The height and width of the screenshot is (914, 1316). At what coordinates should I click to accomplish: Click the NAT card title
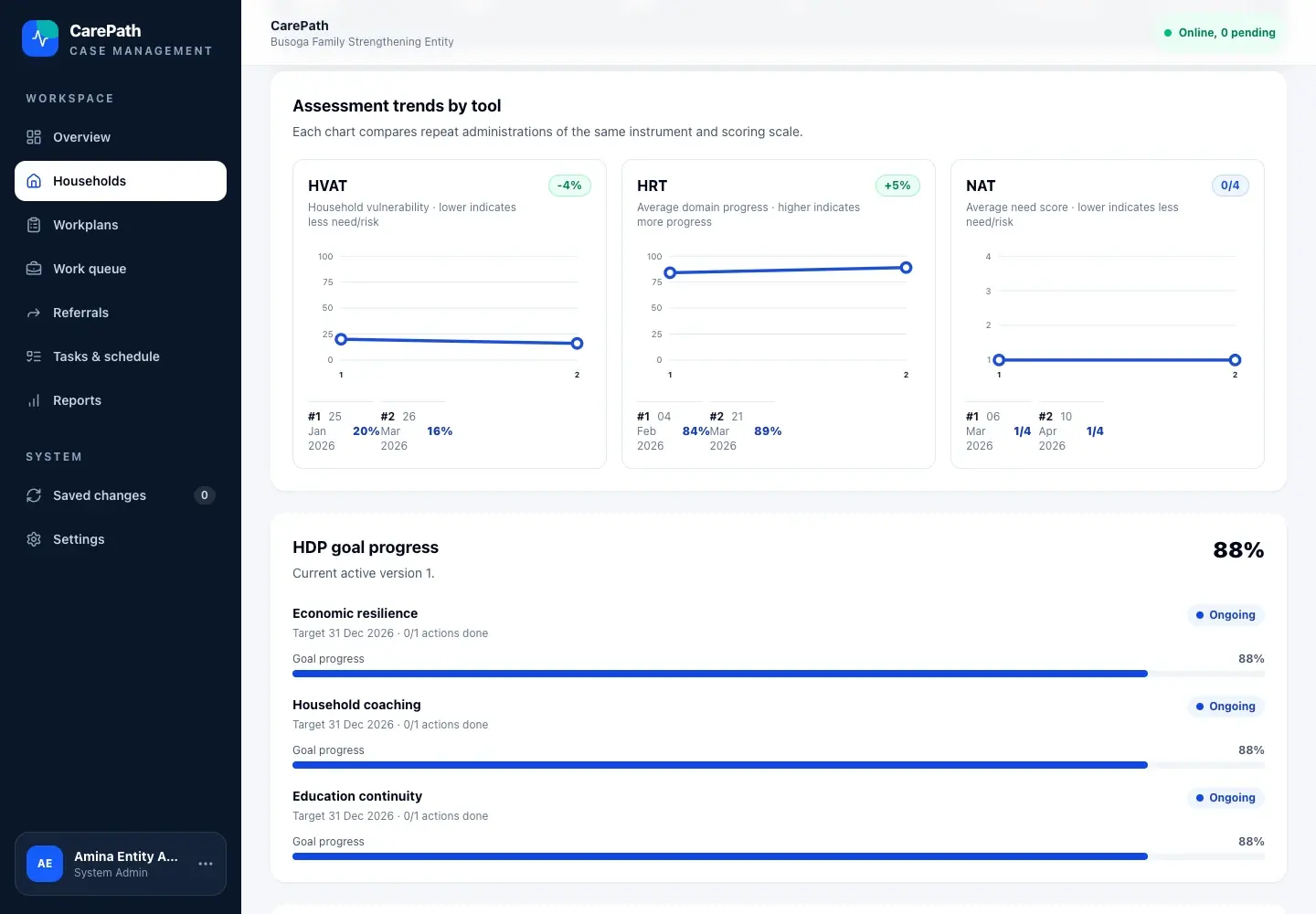pyautogui.click(x=981, y=186)
